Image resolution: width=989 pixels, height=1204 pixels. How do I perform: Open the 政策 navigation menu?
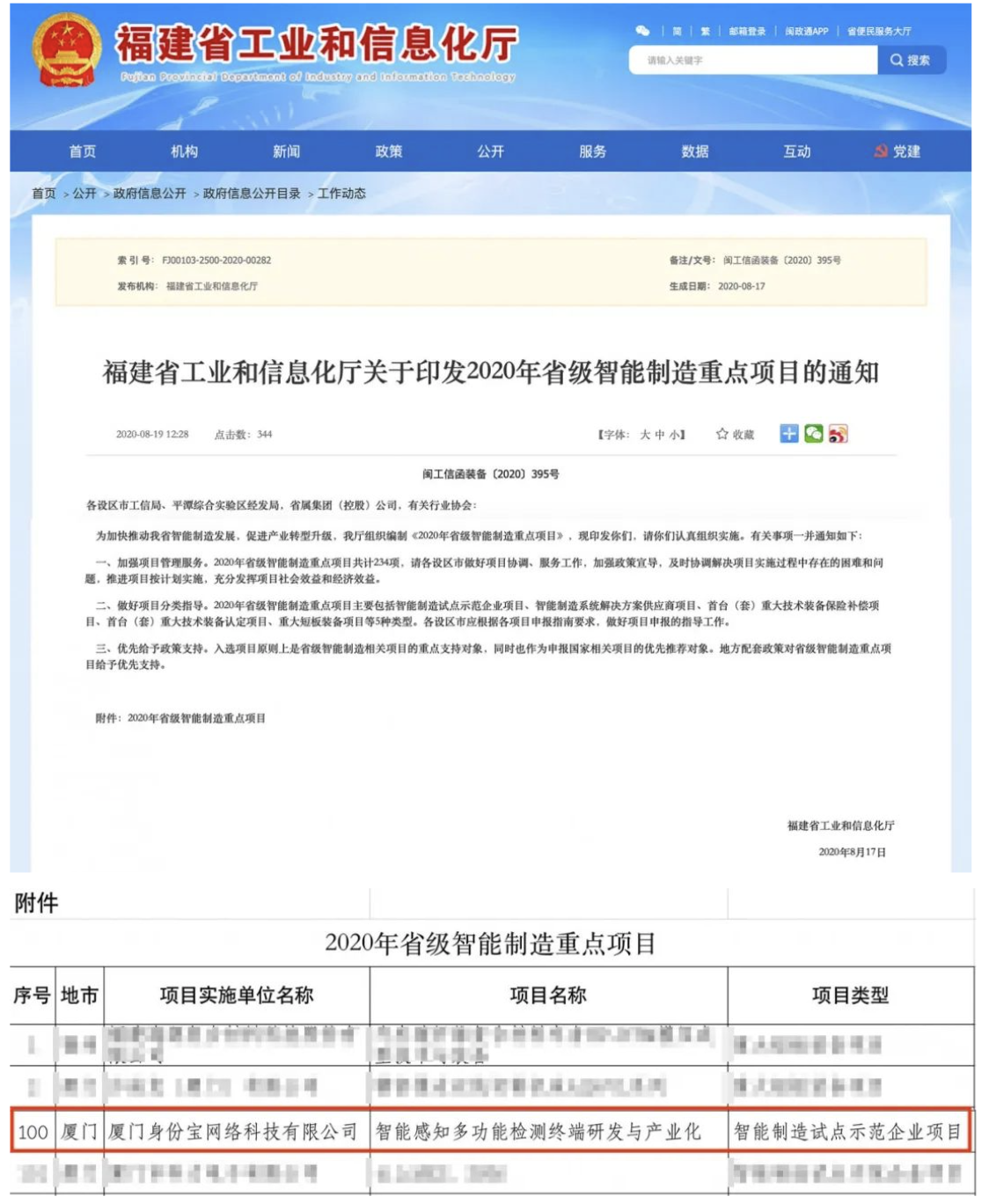pyautogui.click(x=388, y=151)
